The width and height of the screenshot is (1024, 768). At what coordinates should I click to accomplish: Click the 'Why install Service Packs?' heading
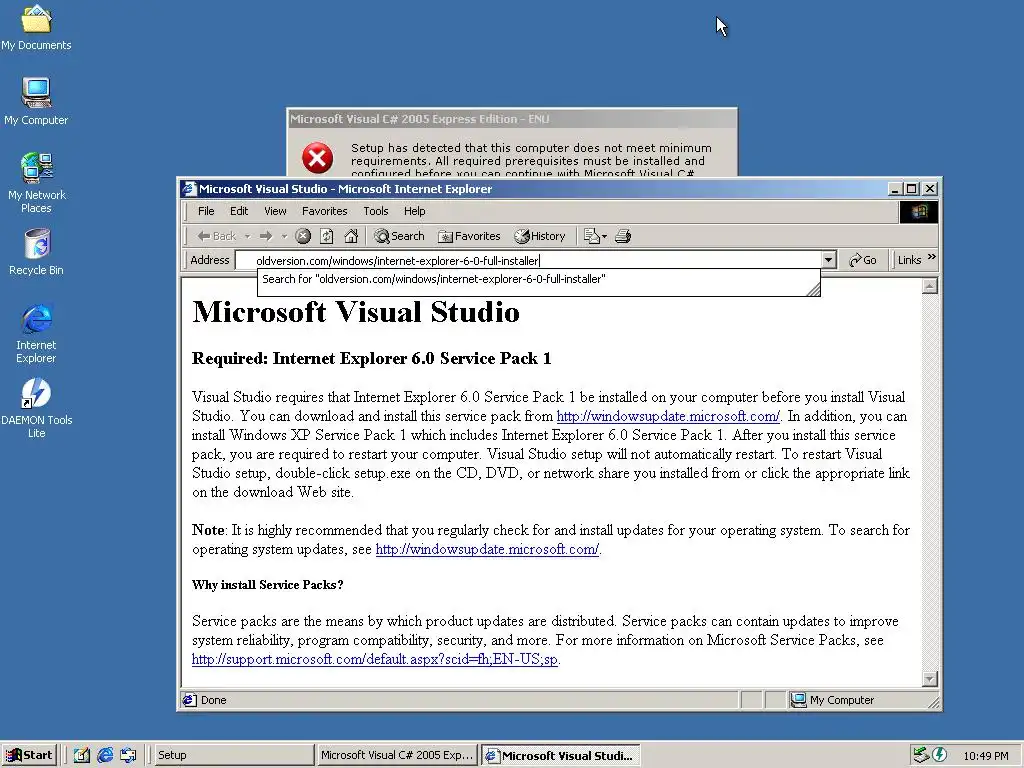[x=268, y=584]
